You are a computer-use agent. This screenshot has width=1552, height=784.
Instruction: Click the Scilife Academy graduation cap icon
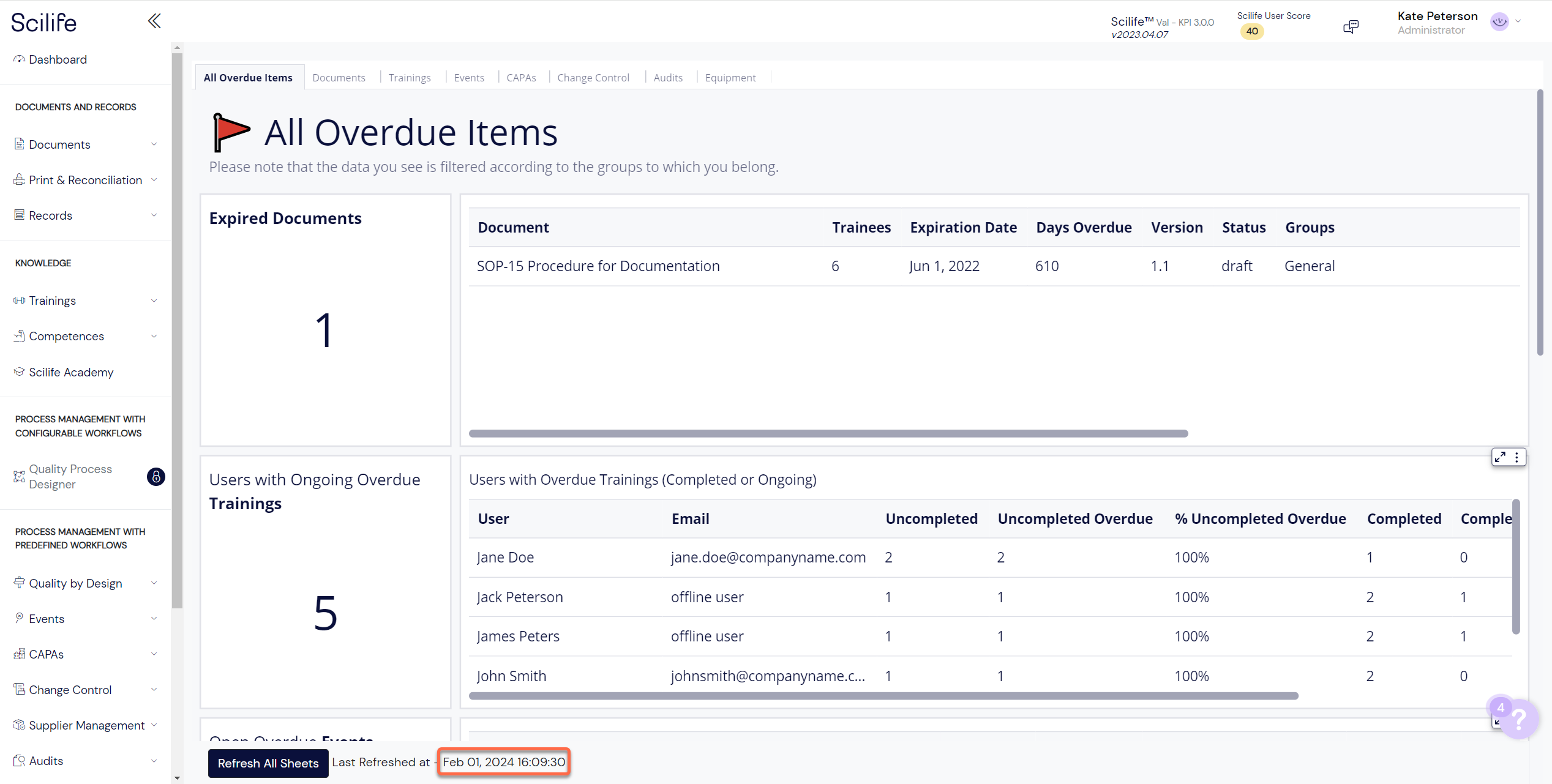pos(20,371)
